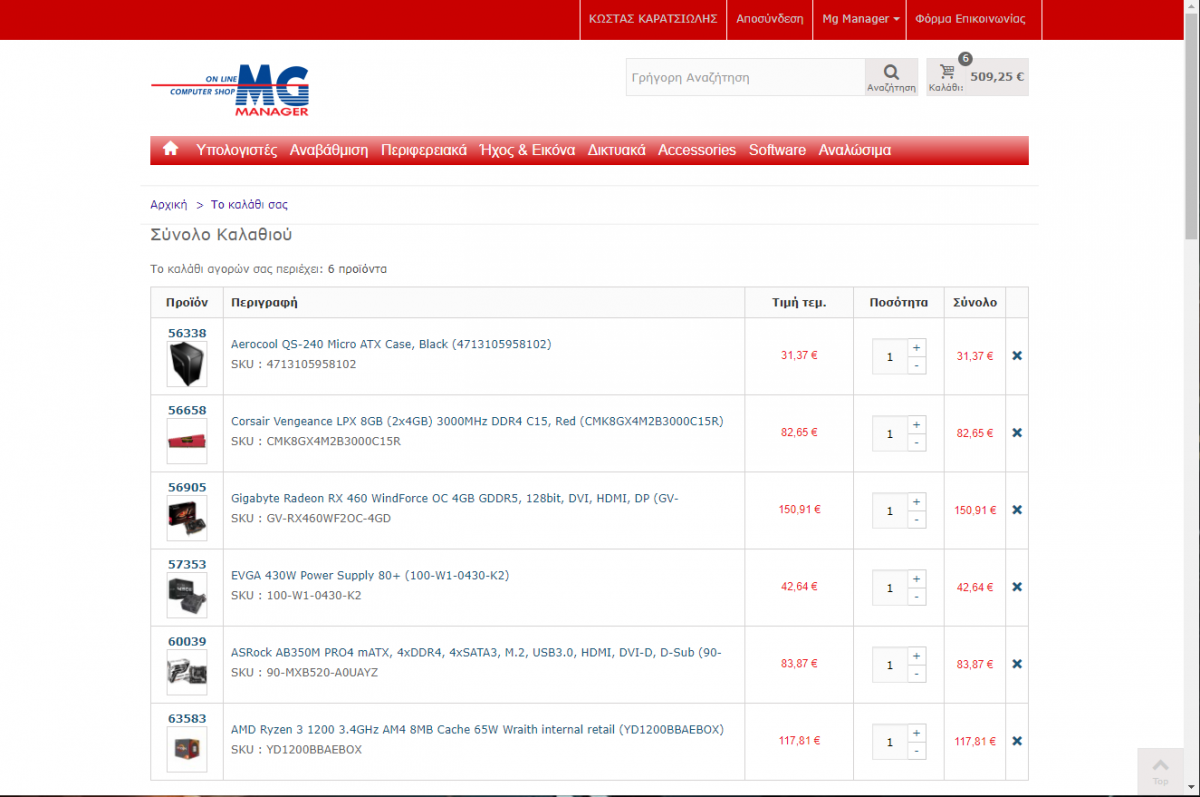Click product code 57353

pyautogui.click(x=187, y=564)
